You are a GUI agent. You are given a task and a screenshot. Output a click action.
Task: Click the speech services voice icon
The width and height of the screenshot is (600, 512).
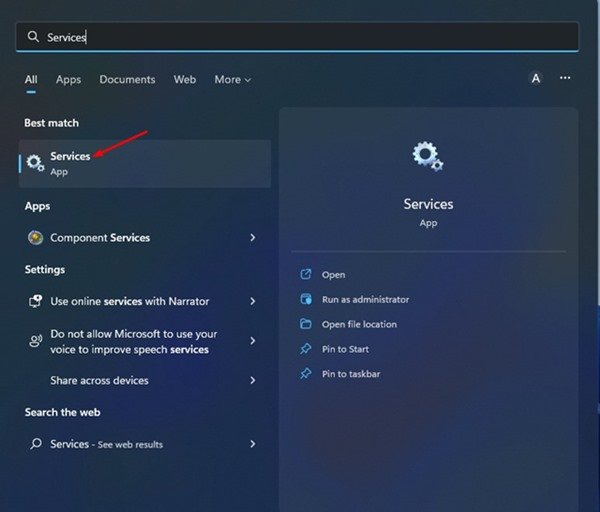click(x=36, y=341)
